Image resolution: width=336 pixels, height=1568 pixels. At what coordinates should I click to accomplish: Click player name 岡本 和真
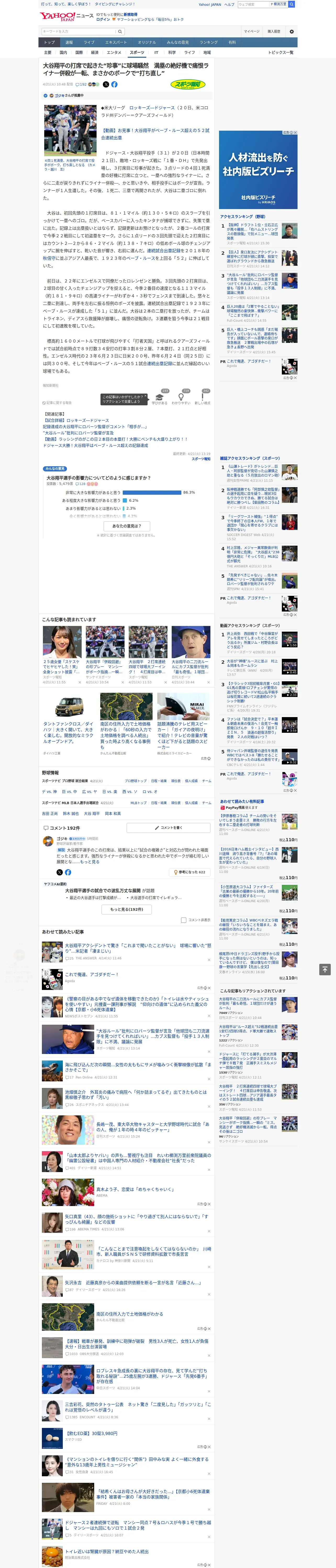tap(113, 814)
